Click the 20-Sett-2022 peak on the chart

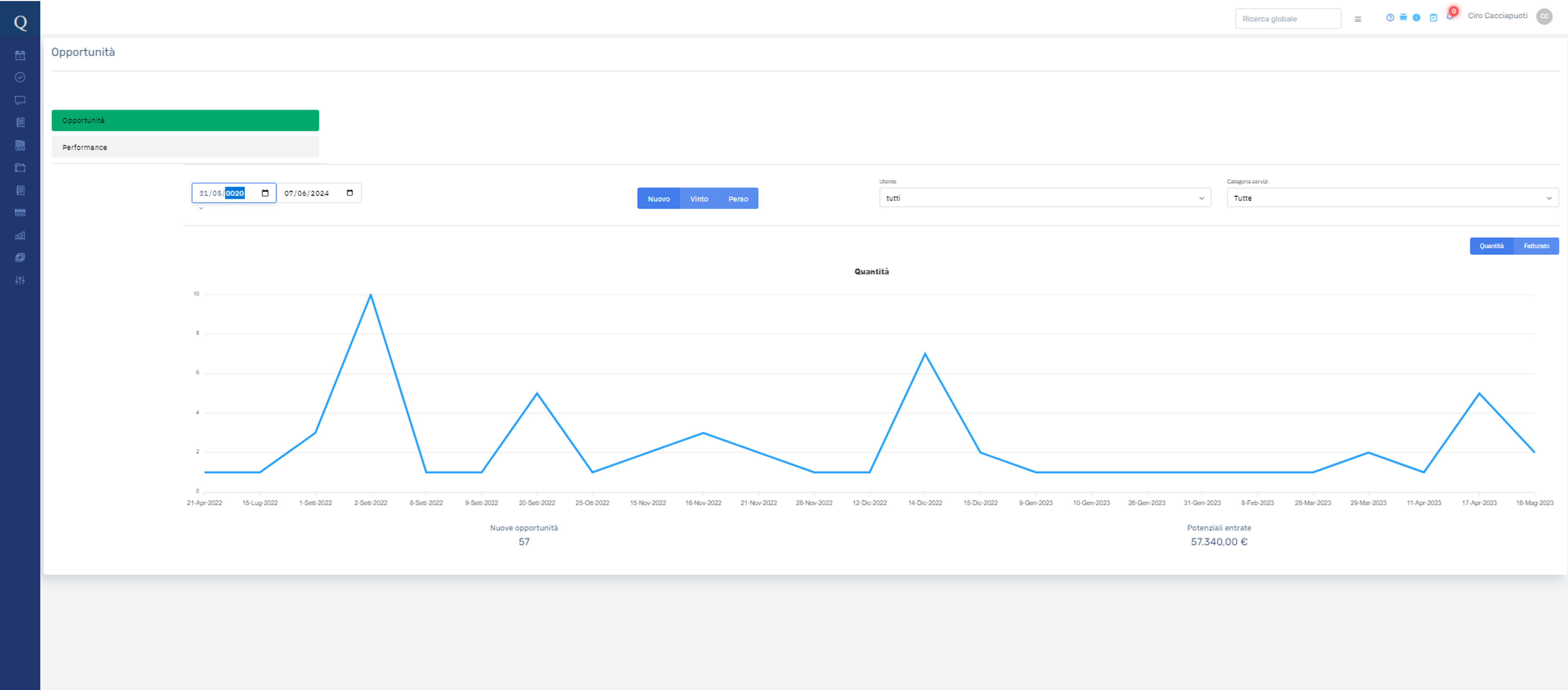[x=537, y=393]
